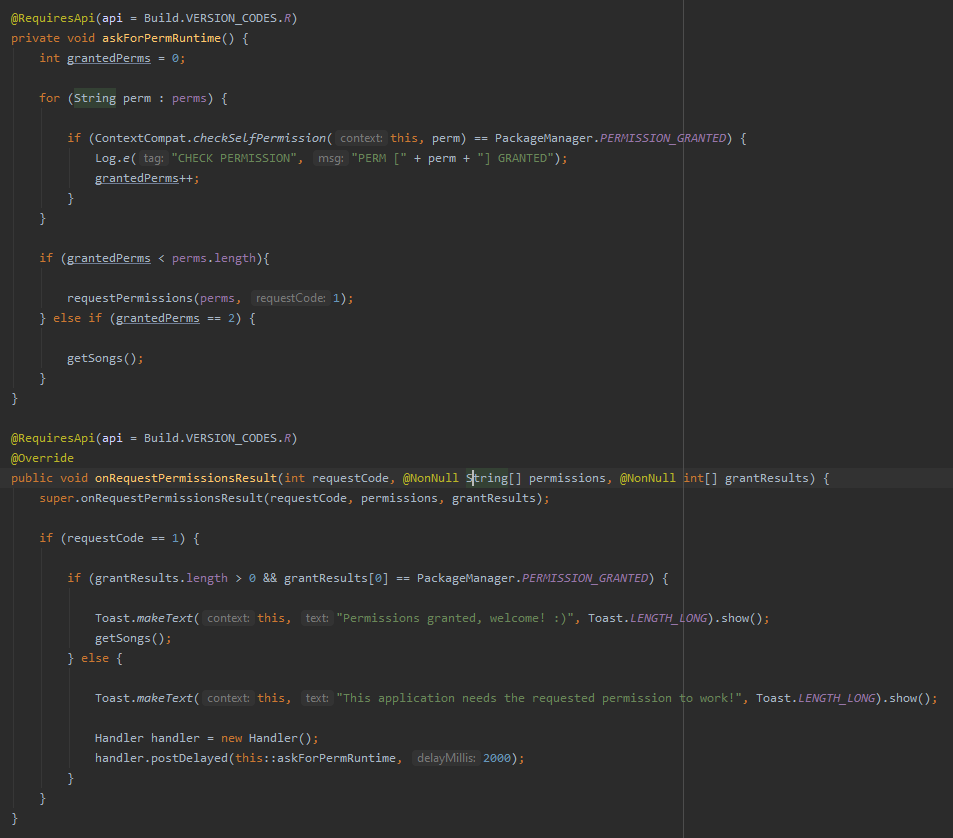This screenshot has width=953, height=838.
Task: Click the "requestCode:" inlay hint
Action: (291, 298)
